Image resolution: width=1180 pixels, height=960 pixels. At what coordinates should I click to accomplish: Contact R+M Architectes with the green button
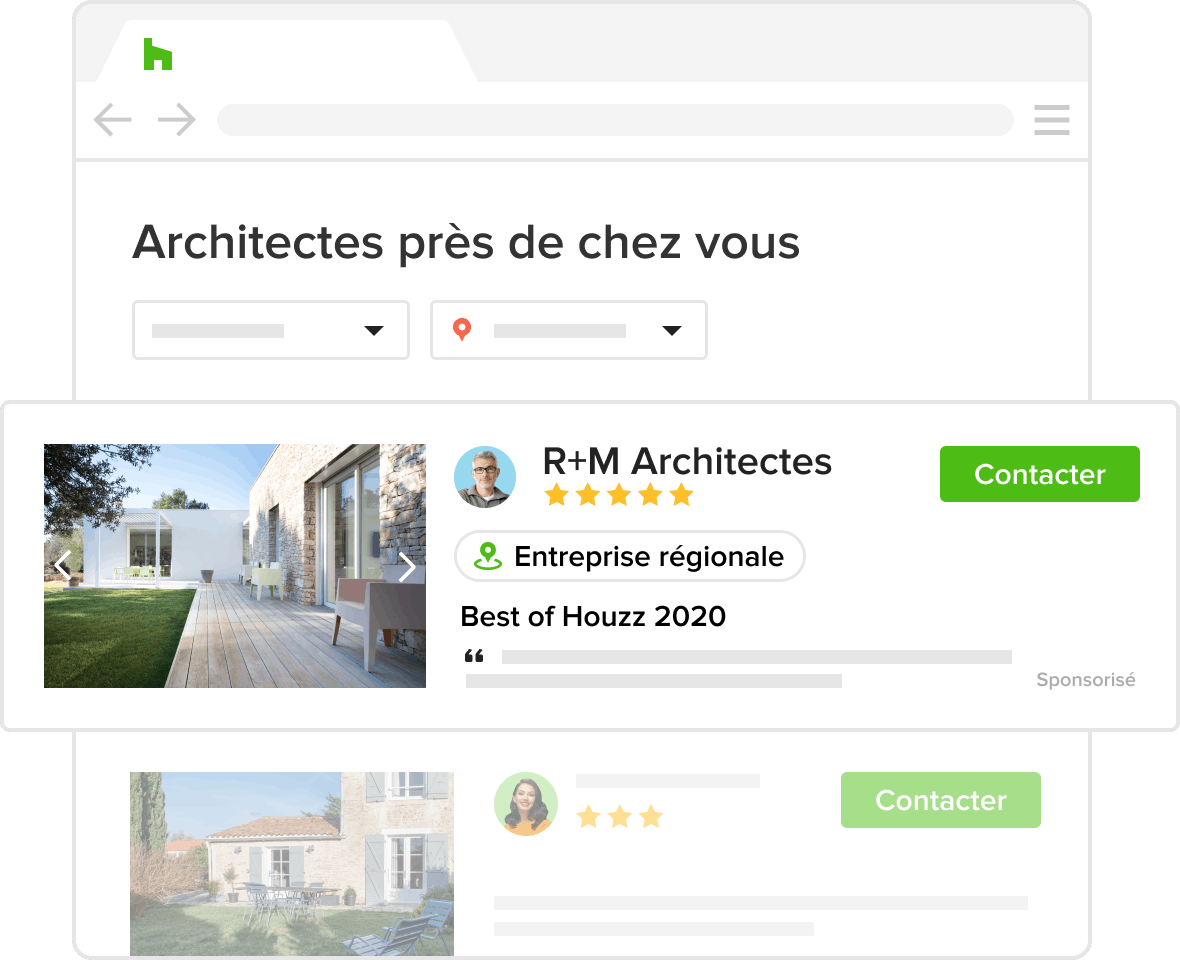1039,474
